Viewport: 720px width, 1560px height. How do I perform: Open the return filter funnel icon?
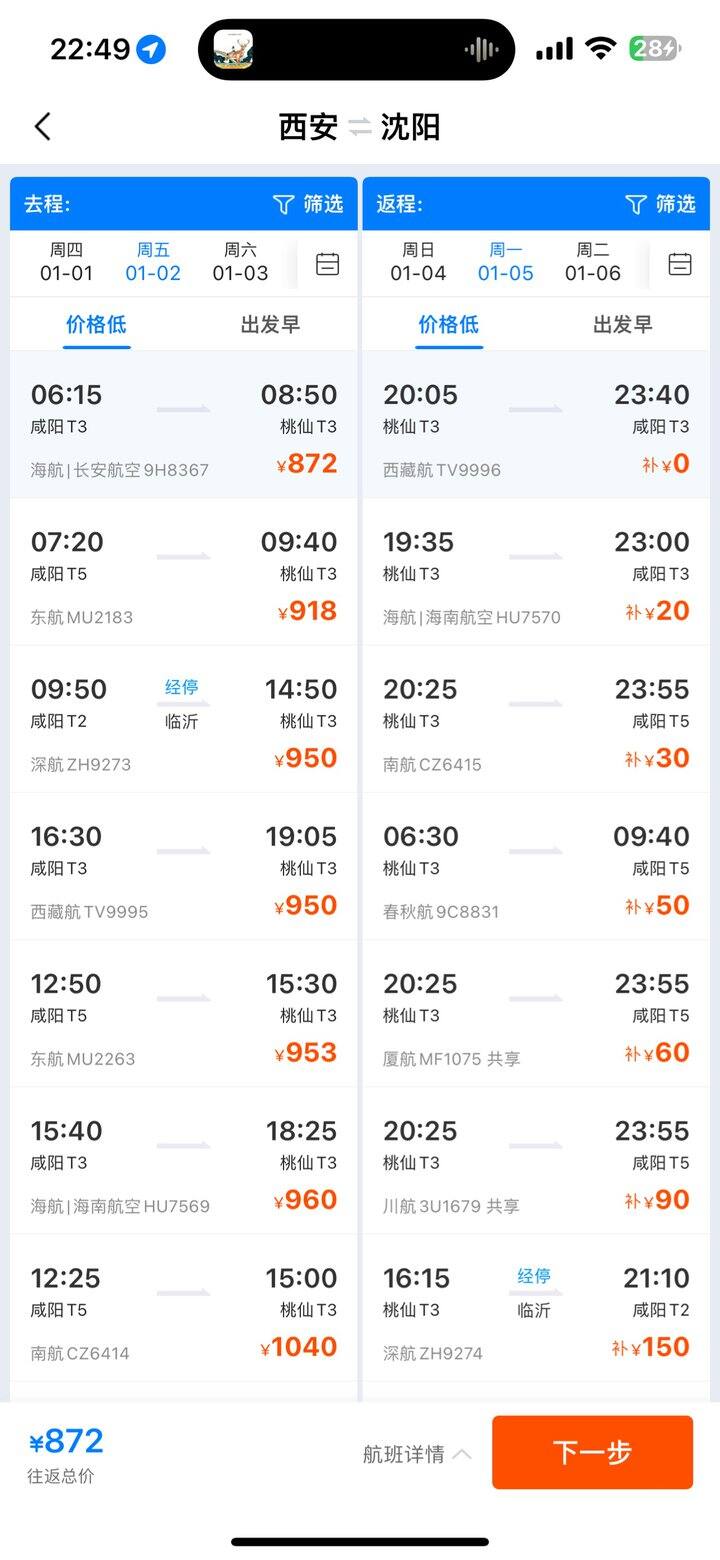[636, 205]
